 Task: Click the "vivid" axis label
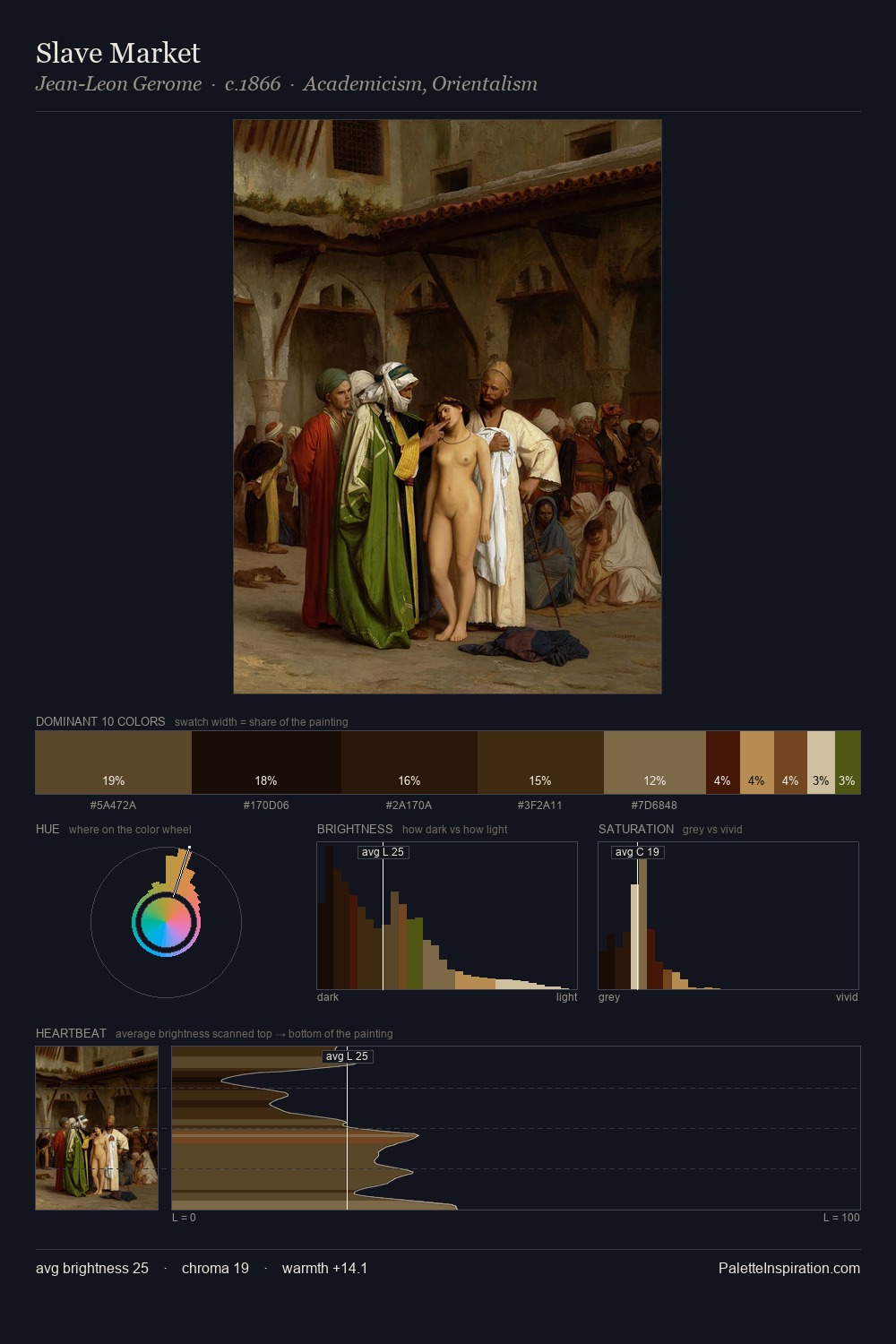coord(847,997)
